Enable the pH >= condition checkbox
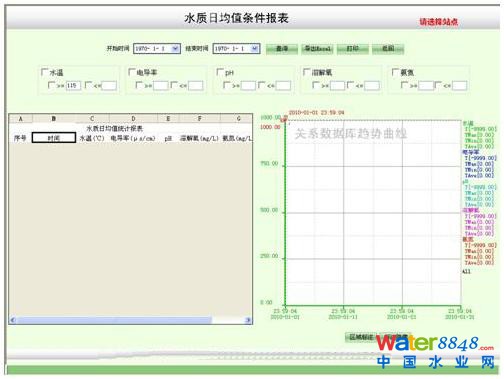The height and width of the screenshot is (379, 504). (x=227, y=85)
